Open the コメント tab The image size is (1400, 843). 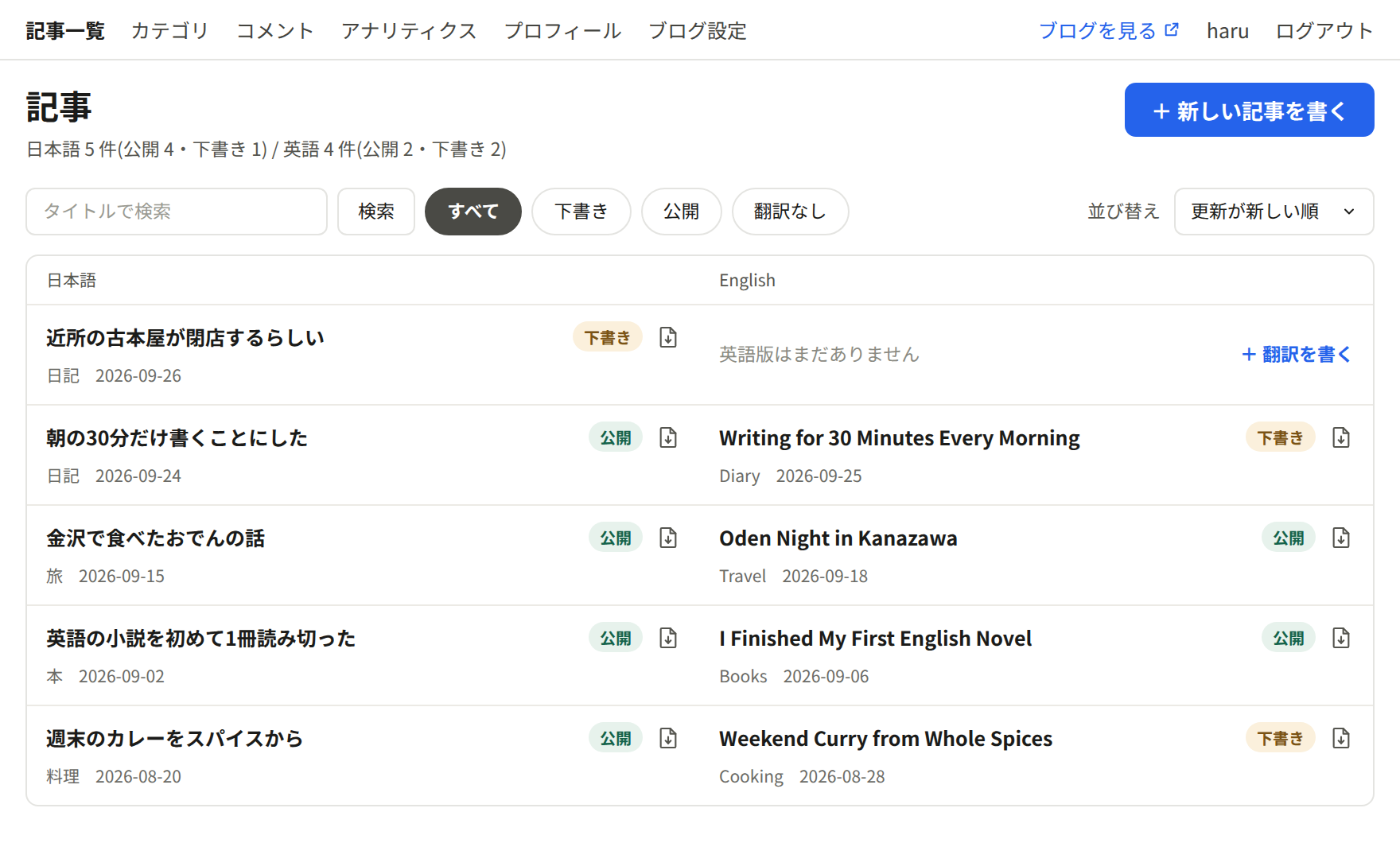275,31
